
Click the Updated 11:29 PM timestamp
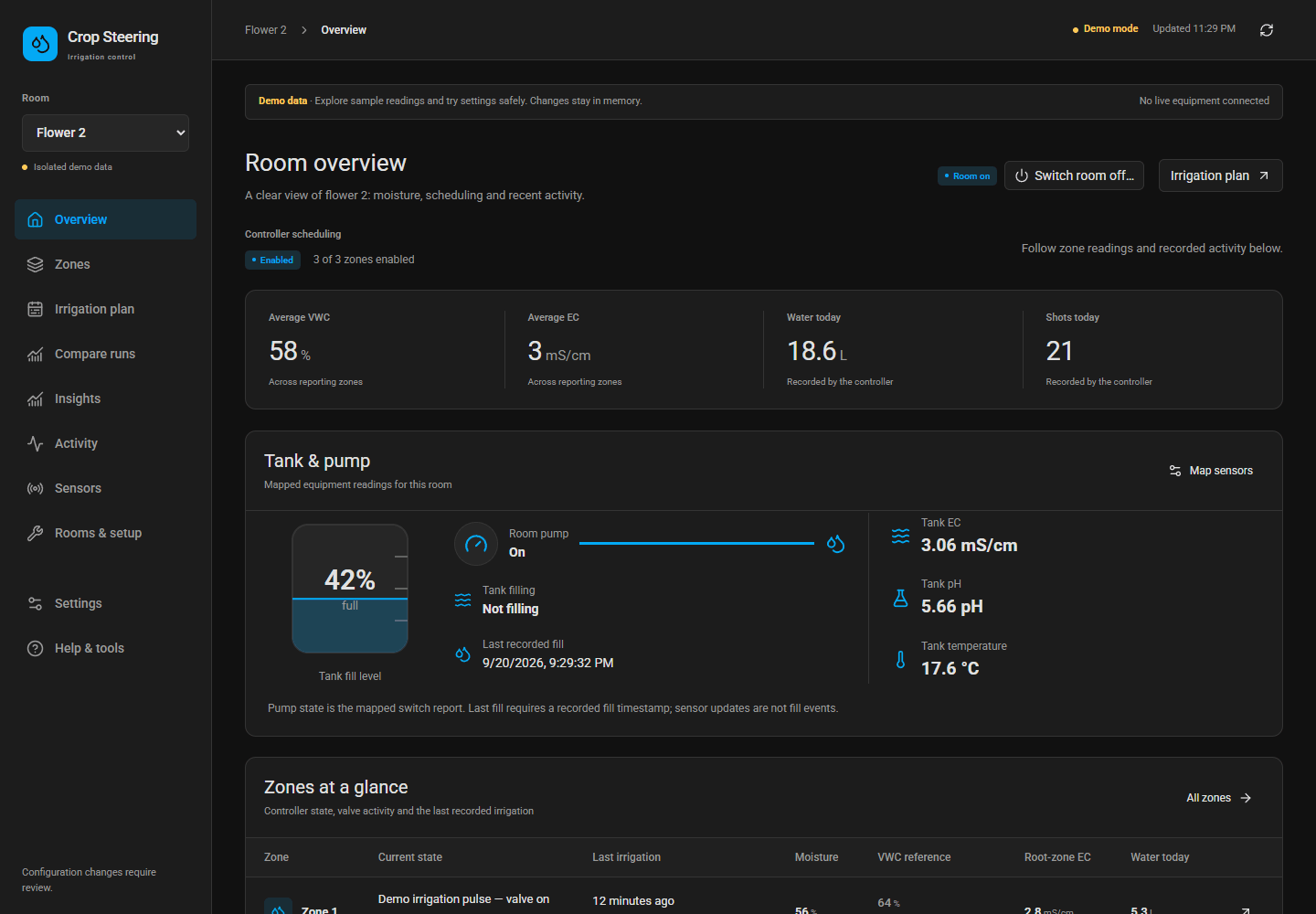(x=1194, y=29)
